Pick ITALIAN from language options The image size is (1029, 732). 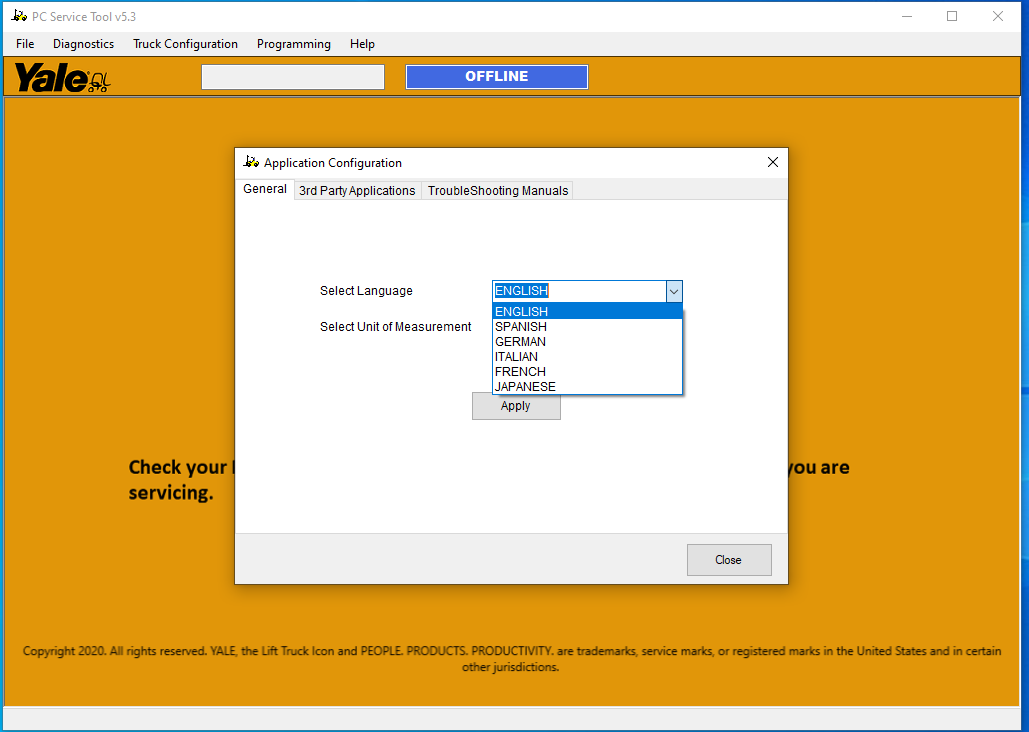(x=516, y=357)
